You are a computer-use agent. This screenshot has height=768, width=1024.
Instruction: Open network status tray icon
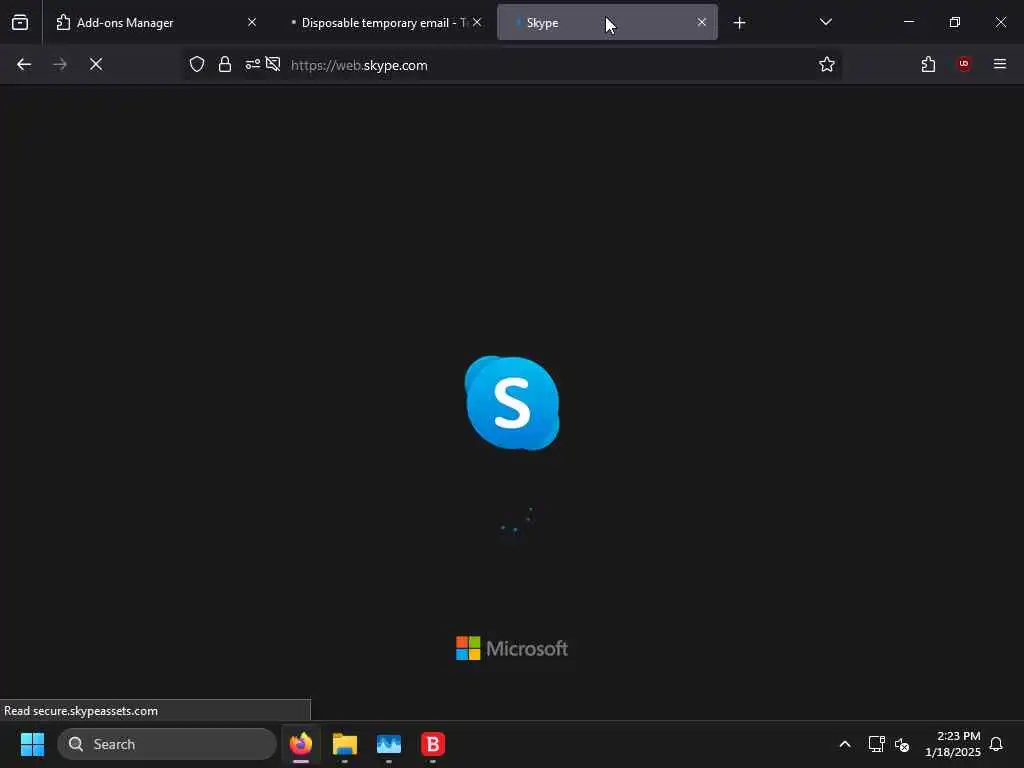coord(876,744)
